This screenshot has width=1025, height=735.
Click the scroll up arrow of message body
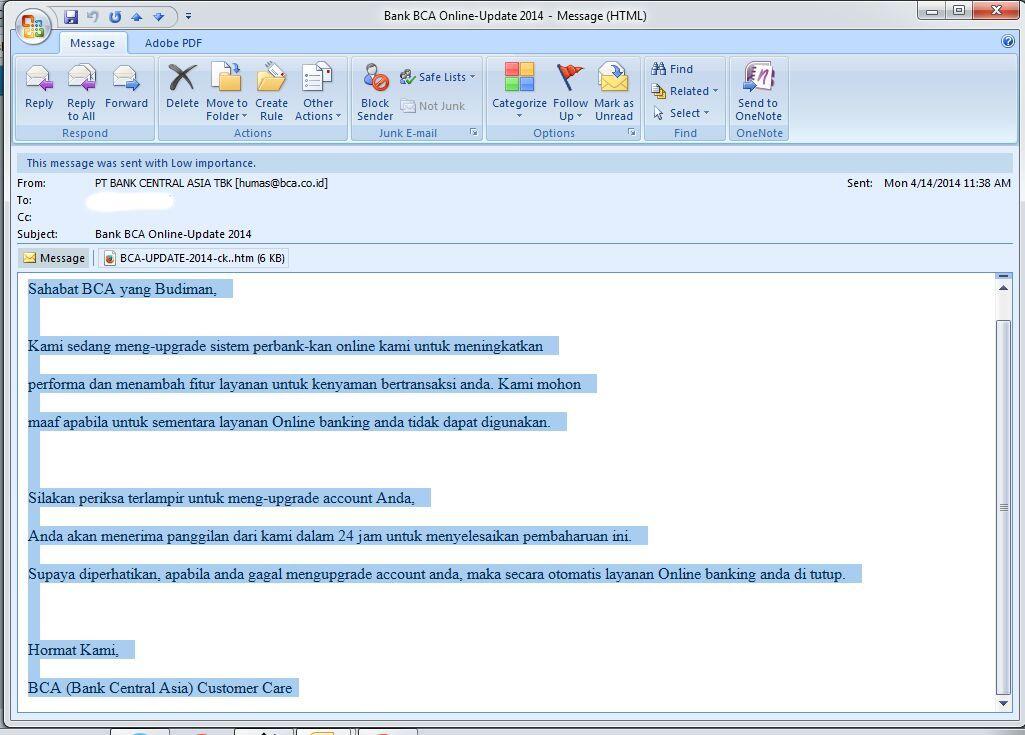pos(1003,288)
